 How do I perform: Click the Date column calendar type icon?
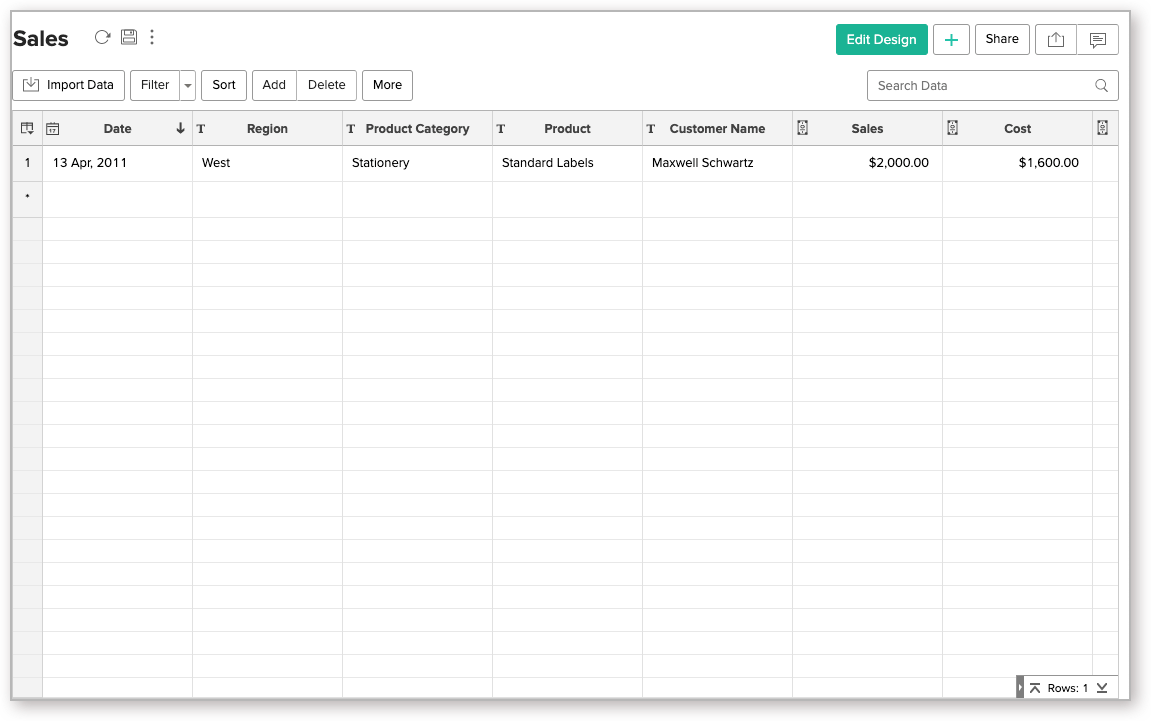click(x=53, y=129)
